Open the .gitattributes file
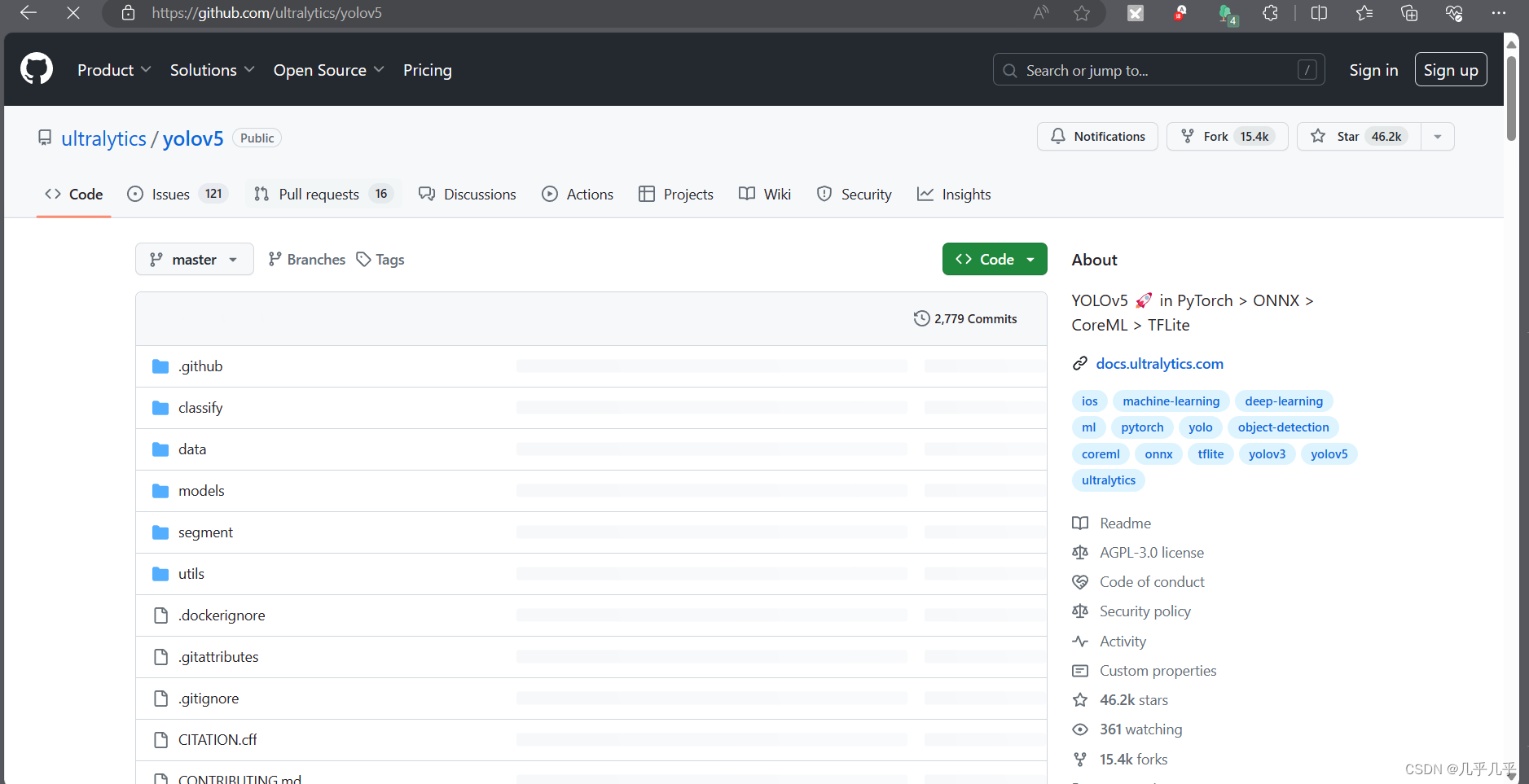 [218, 657]
